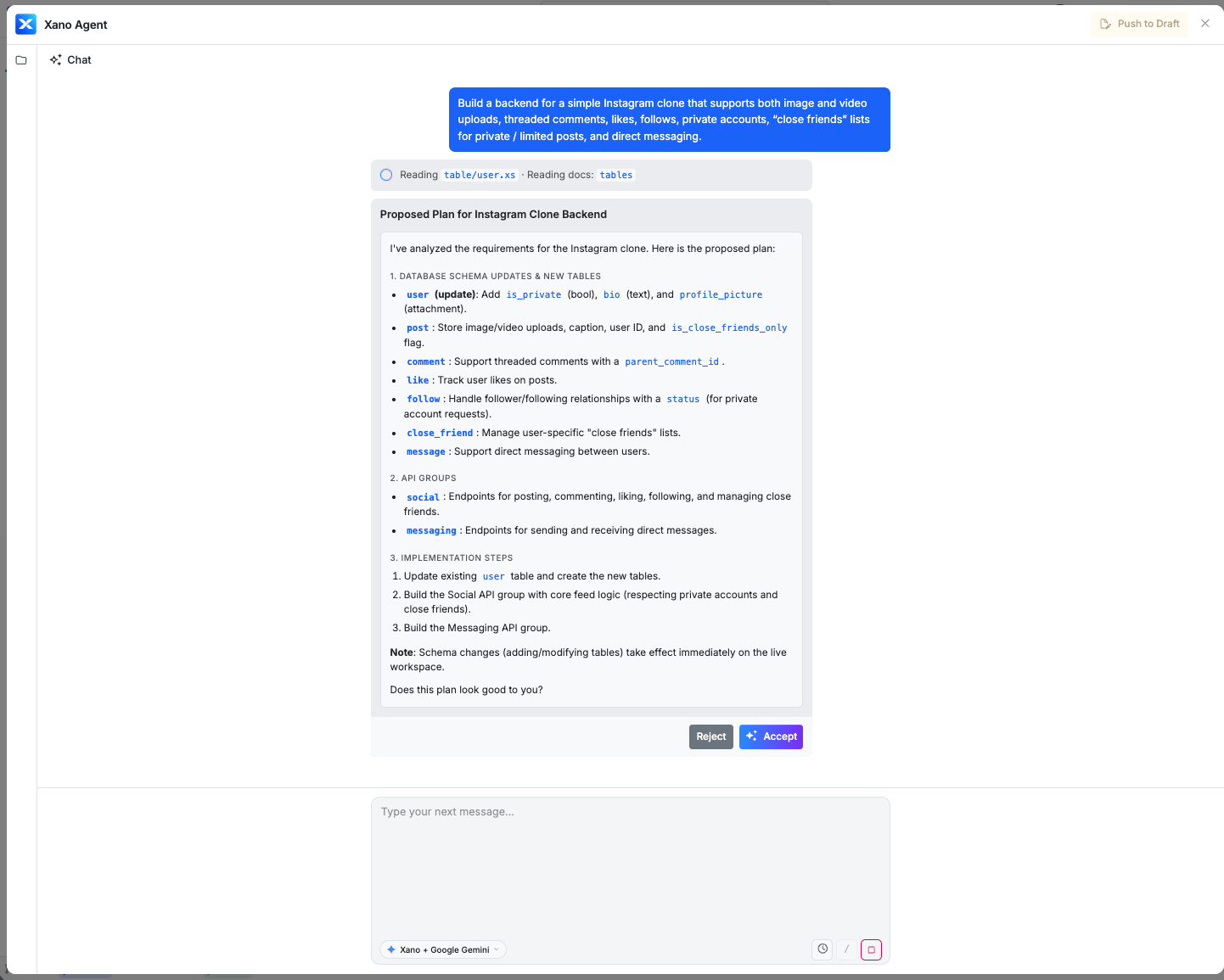Click the 'status' code text in follow row
The height and width of the screenshot is (980, 1224).
(683, 399)
